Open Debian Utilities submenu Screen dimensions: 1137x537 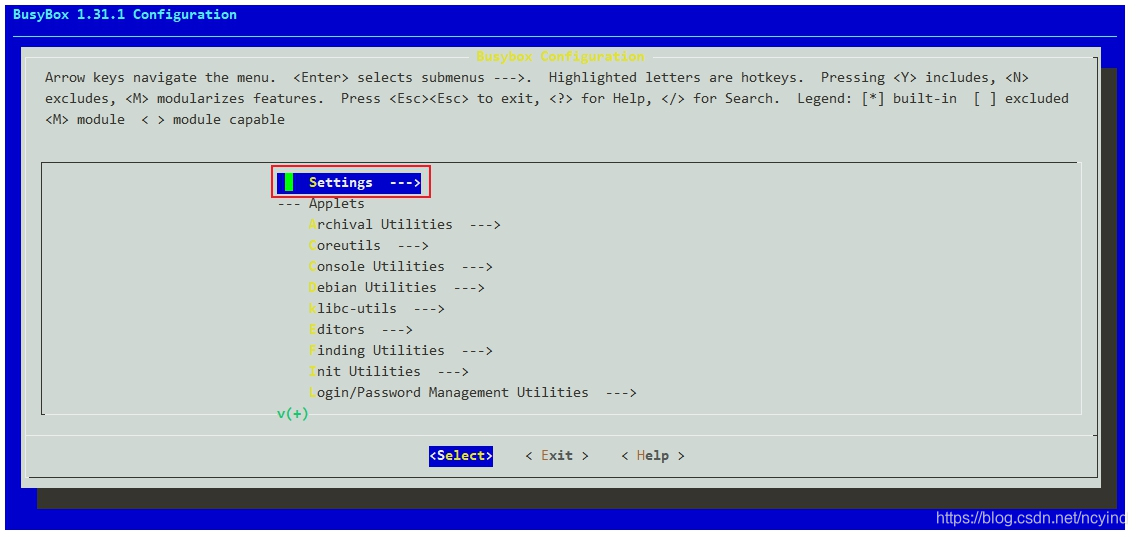pos(397,288)
